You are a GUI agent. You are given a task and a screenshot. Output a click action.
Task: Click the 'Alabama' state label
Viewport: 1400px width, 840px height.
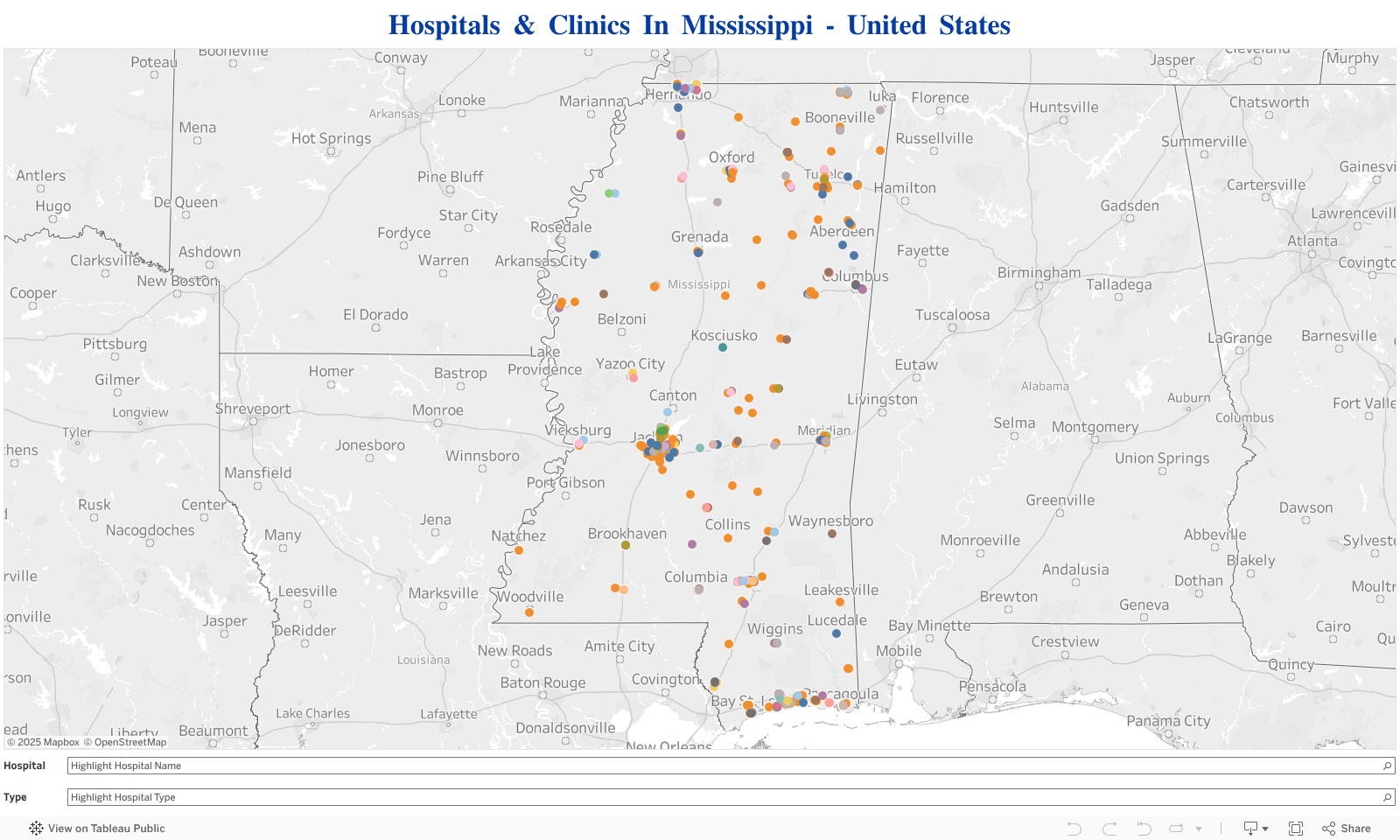(x=1045, y=386)
